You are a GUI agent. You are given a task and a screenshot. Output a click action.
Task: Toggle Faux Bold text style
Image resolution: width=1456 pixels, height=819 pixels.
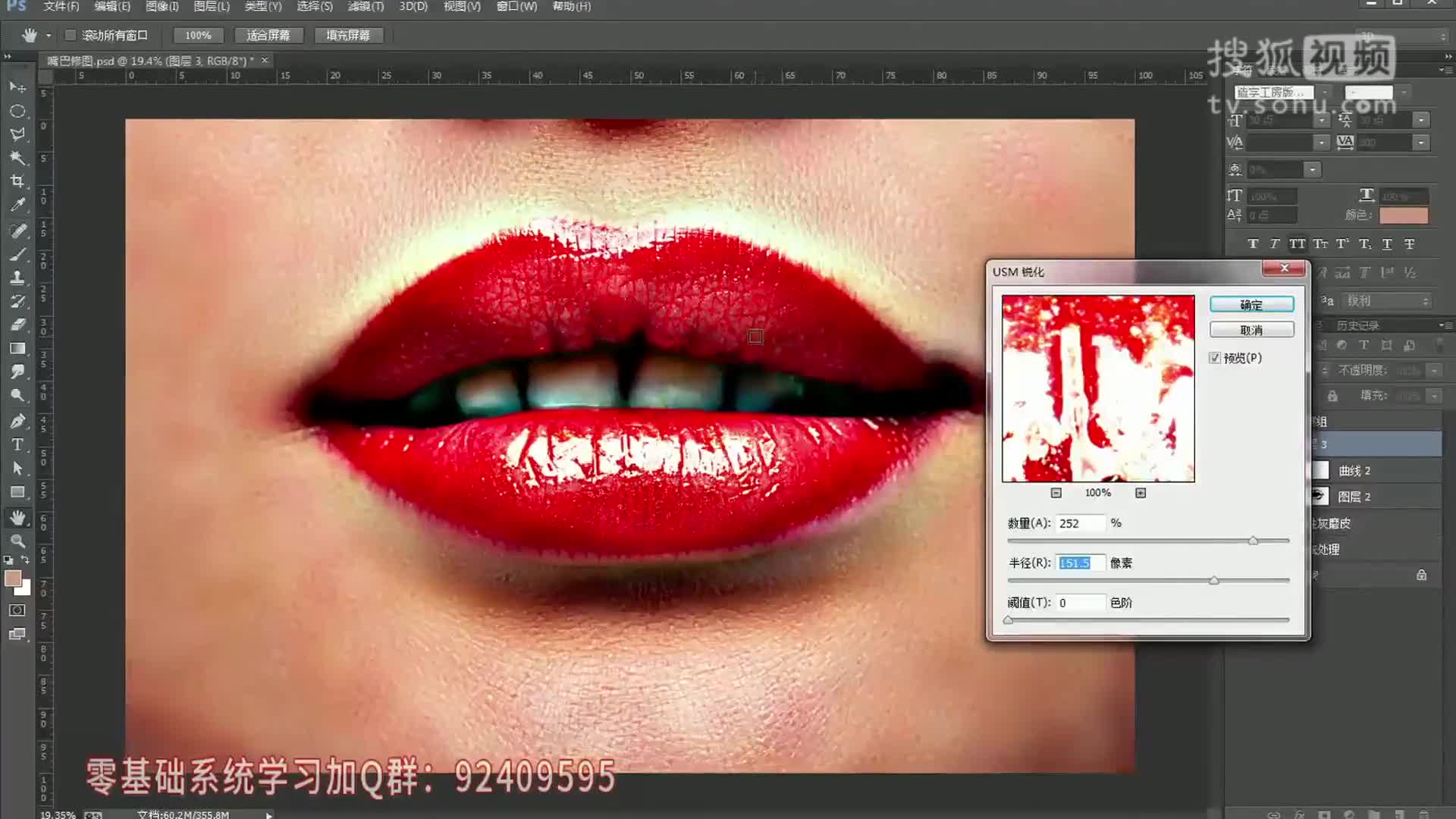(x=1253, y=244)
